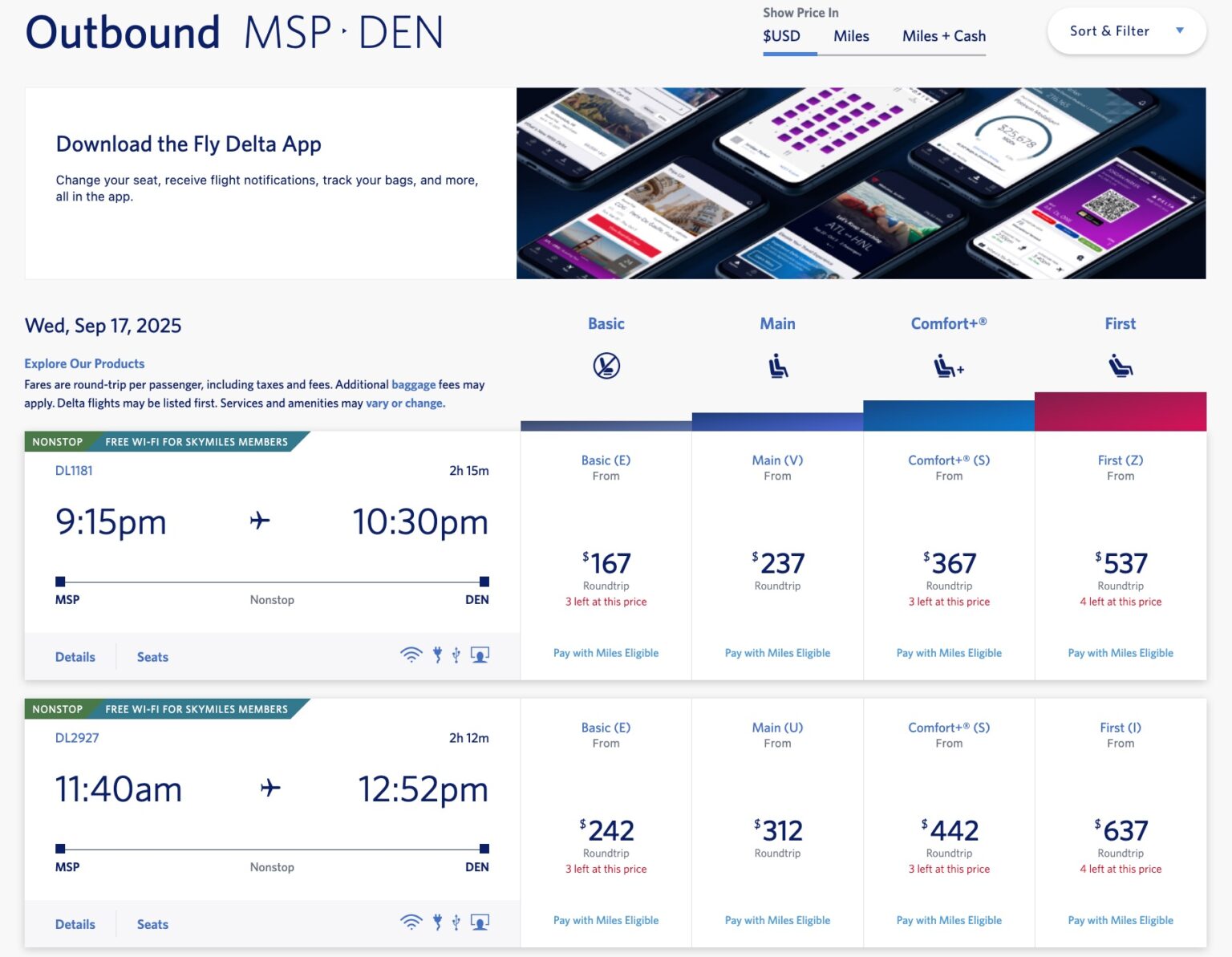The width and height of the screenshot is (1232, 957).
Task: Select the First class seat icon
Action: [x=1120, y=365]
